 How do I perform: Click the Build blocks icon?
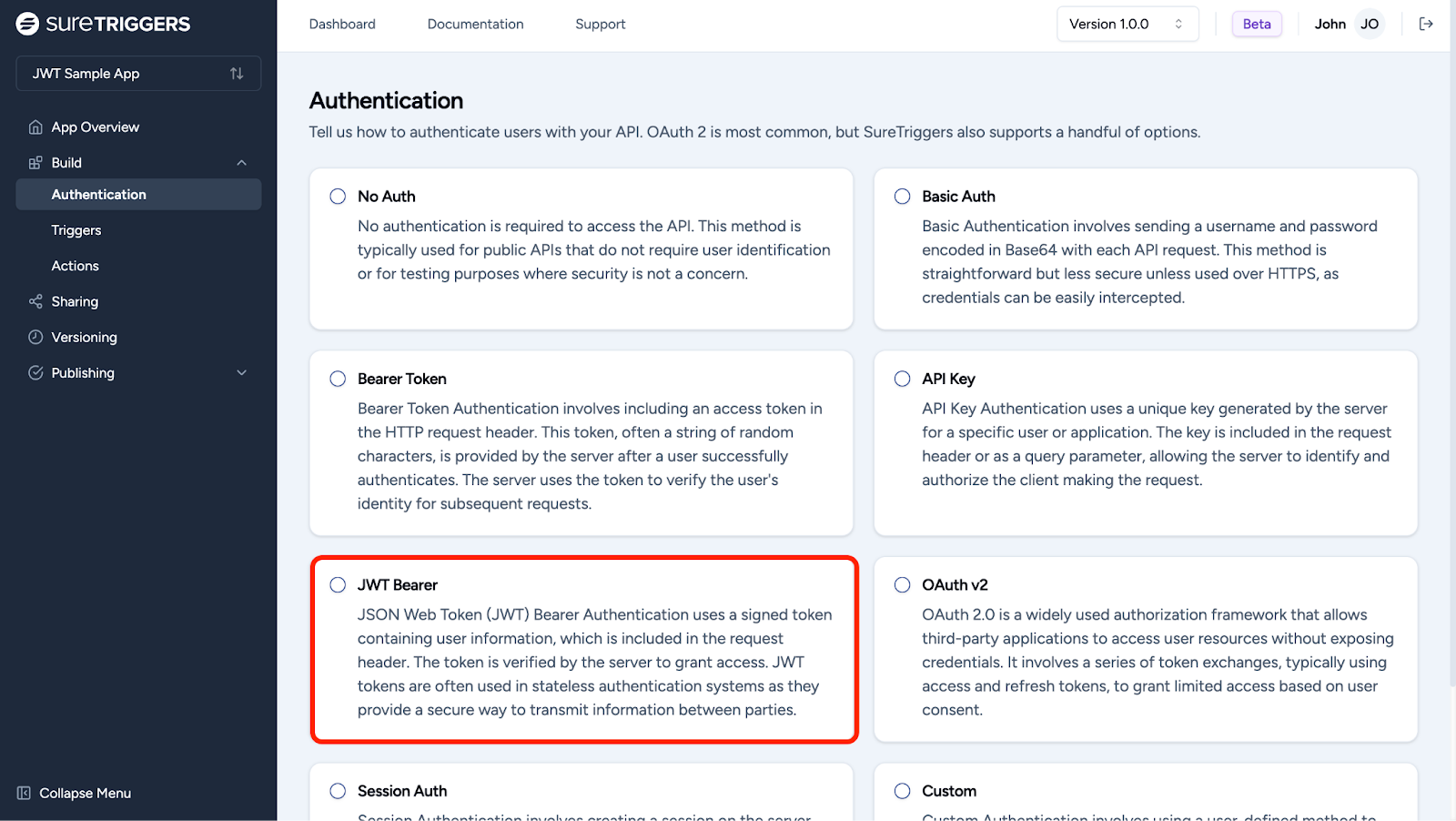pos(35,163)
